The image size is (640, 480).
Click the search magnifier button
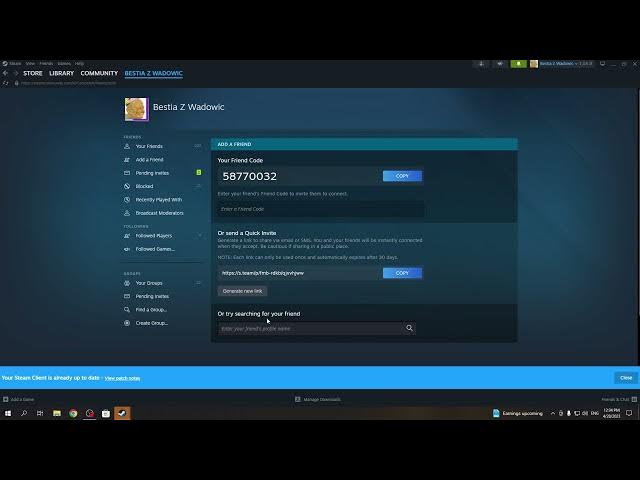(409, 328)
